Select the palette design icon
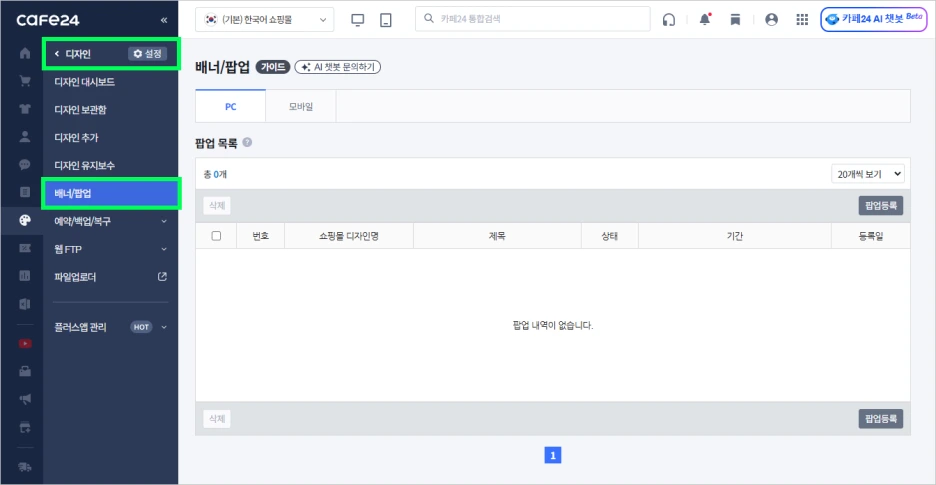936x485 pixels. [25, 220]
